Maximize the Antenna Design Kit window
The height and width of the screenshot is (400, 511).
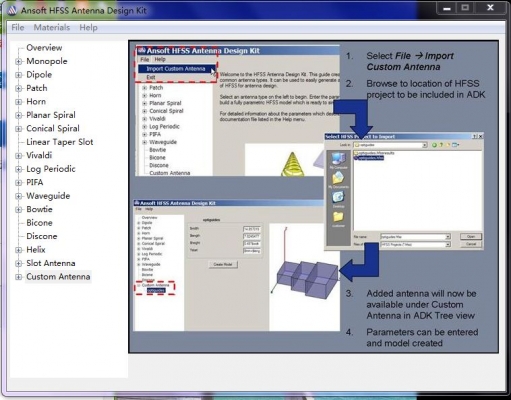coord(465,8)
